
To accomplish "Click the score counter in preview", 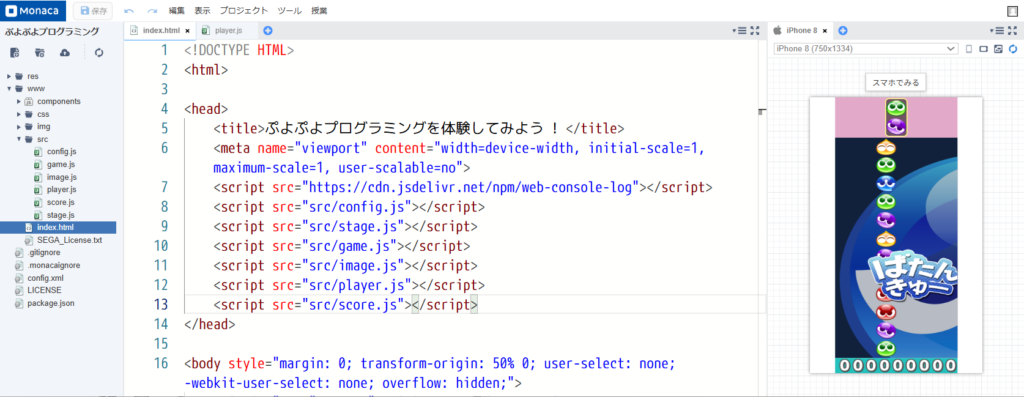I will coord(896,365).
